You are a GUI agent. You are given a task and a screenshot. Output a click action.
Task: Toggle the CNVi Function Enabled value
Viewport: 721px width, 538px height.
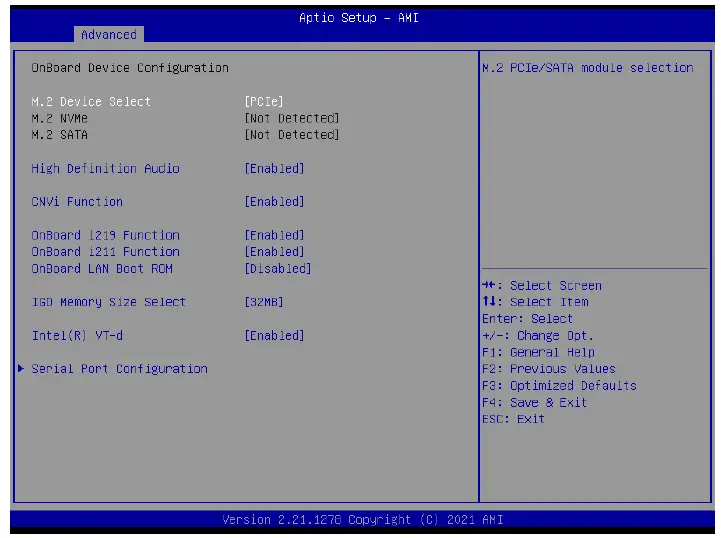click(x=275, y=202)
